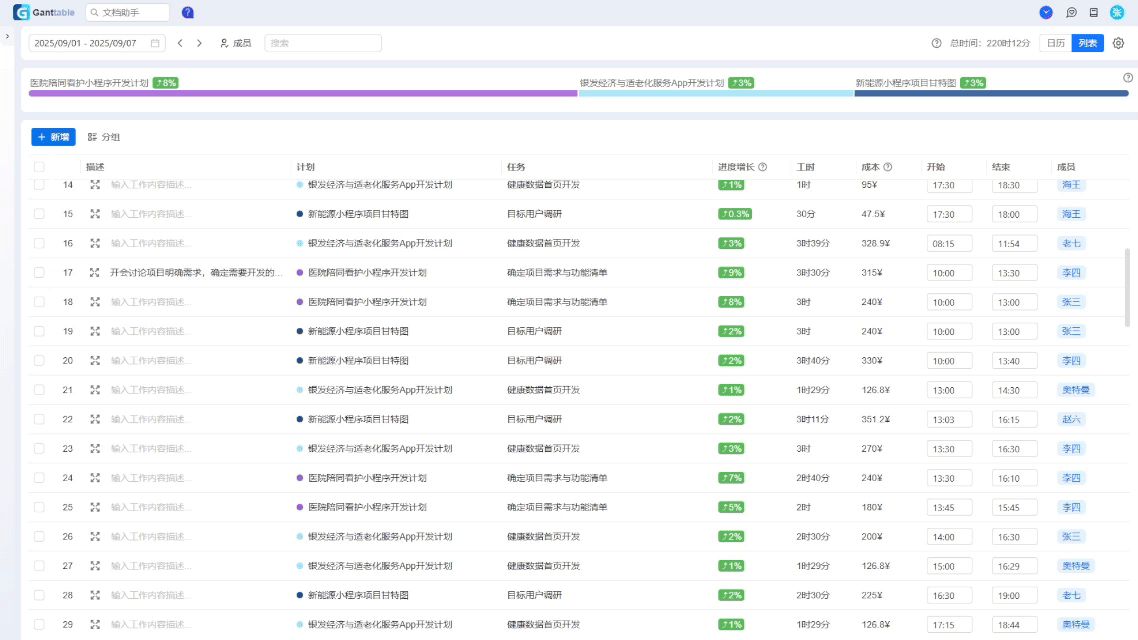Click the 任务 column header
This screenshot has height=640, width=1138.
point(516,167)
